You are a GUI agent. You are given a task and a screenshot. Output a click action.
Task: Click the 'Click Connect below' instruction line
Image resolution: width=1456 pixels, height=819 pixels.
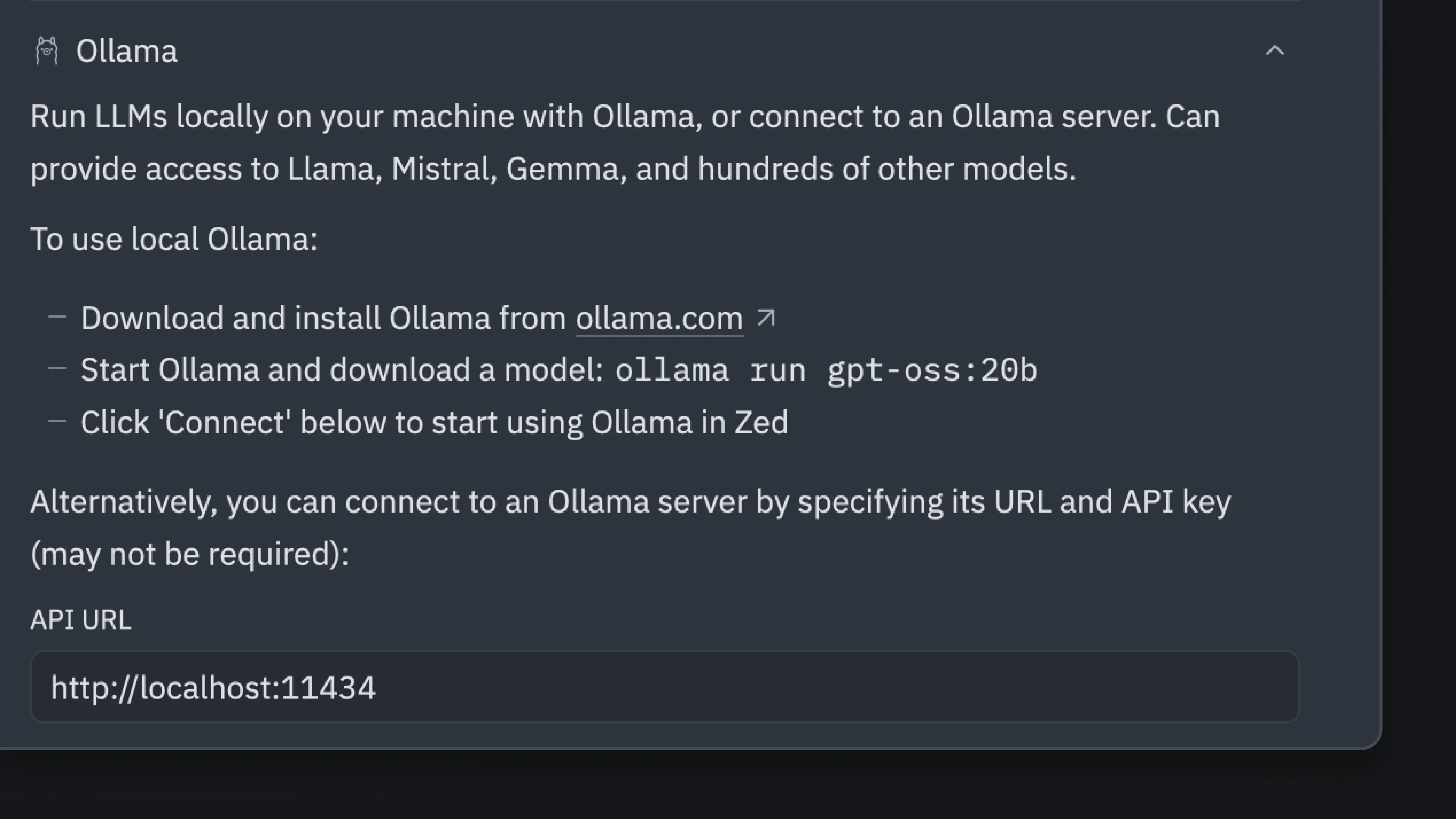[x=434, y=423]
